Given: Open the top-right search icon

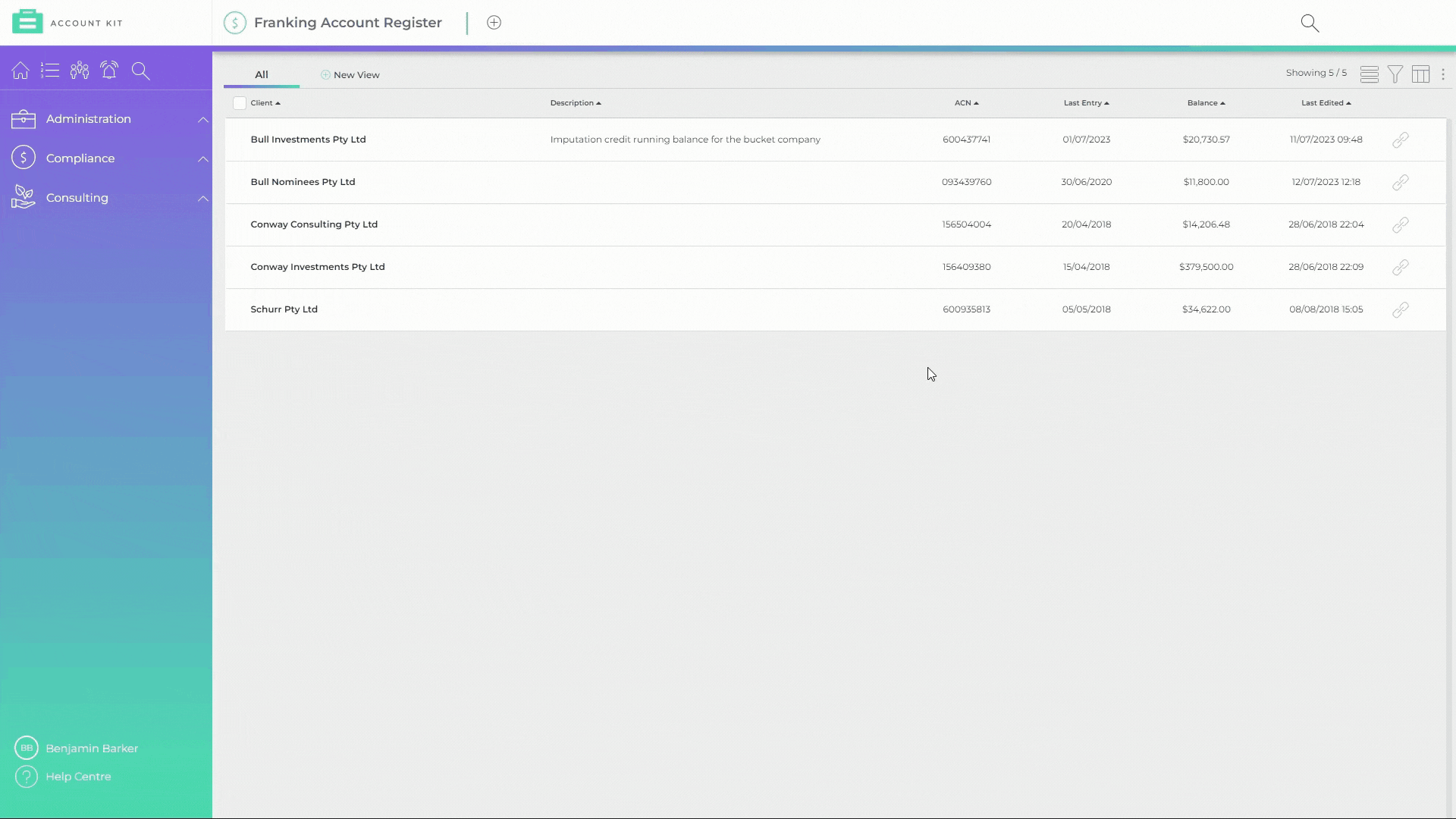Looking at the screenshot, I should pyautogui.click(x=1310, y=24).
